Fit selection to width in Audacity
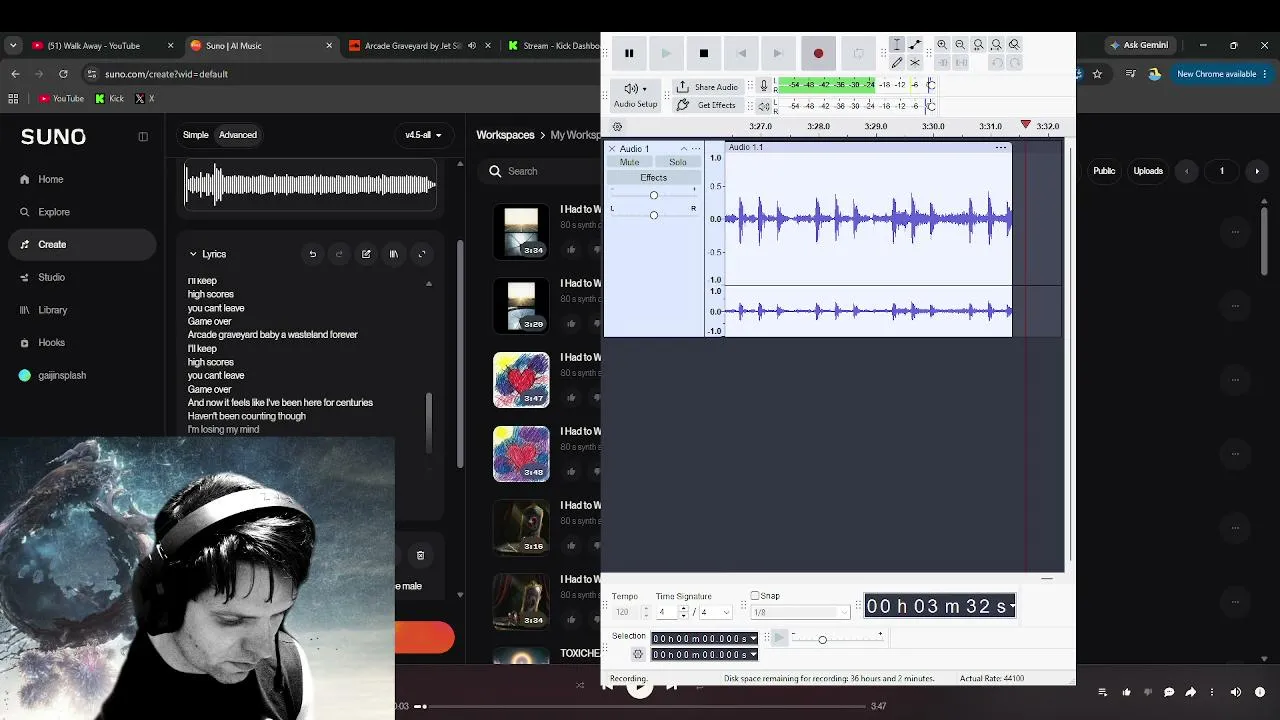This screenshot has width=1280, height=720. point(978,45)
